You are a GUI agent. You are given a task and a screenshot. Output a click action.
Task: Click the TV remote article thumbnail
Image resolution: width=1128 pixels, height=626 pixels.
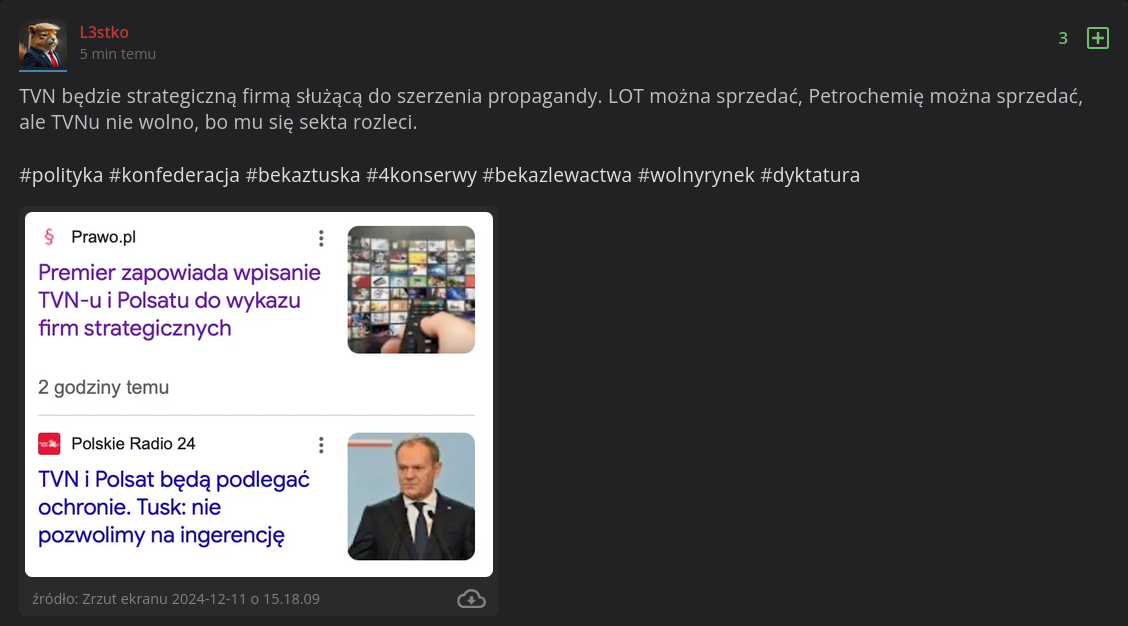[x=411, y=290]
